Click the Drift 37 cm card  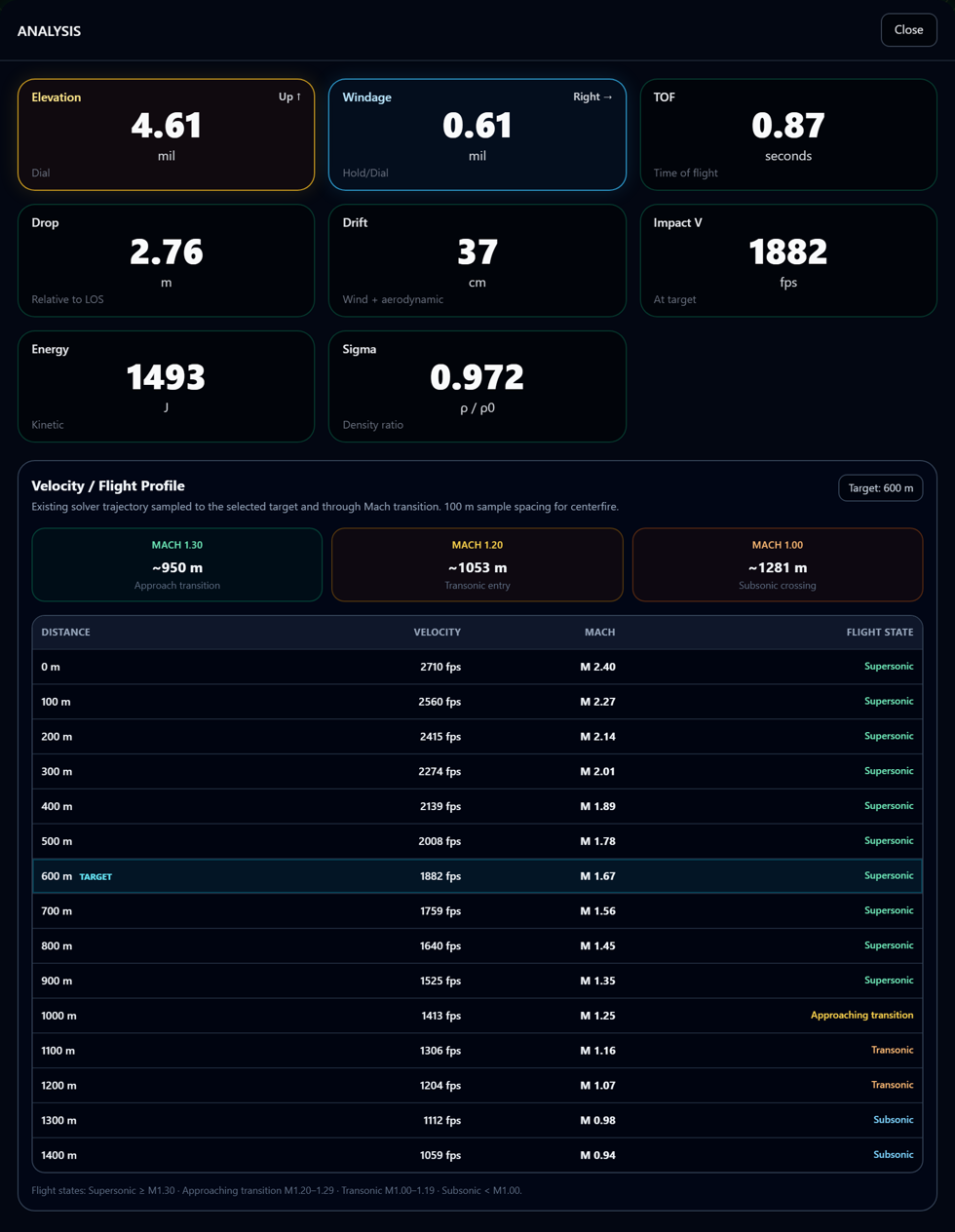click(477, 260)
